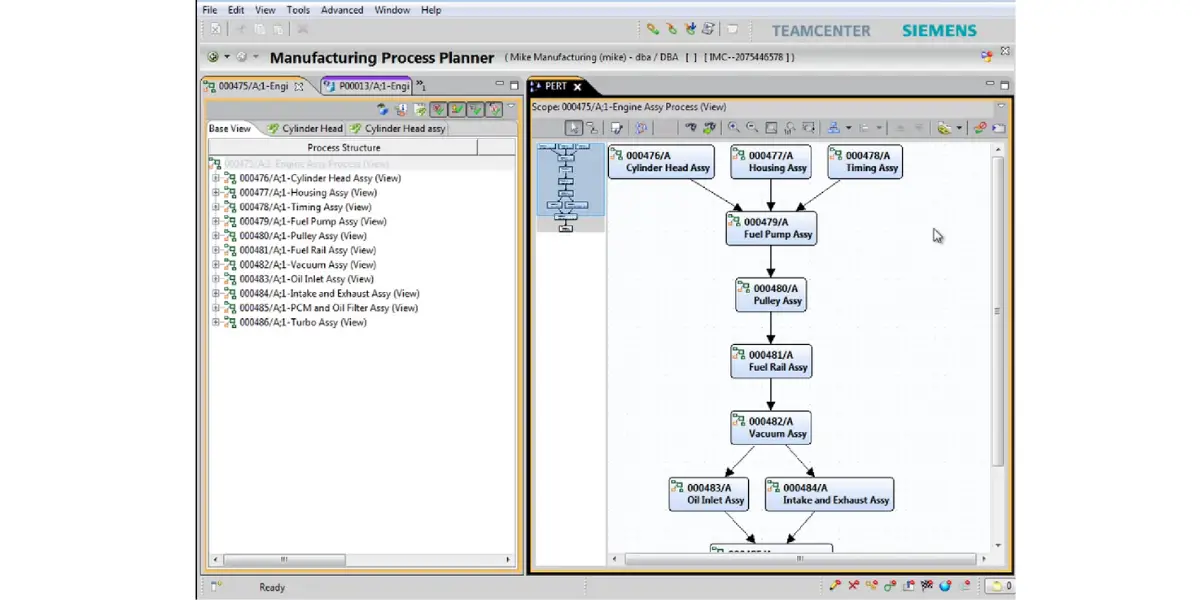Screen dimensions: 1200x600
Task: Open the Help menu
Action: (x=431, y=10)
